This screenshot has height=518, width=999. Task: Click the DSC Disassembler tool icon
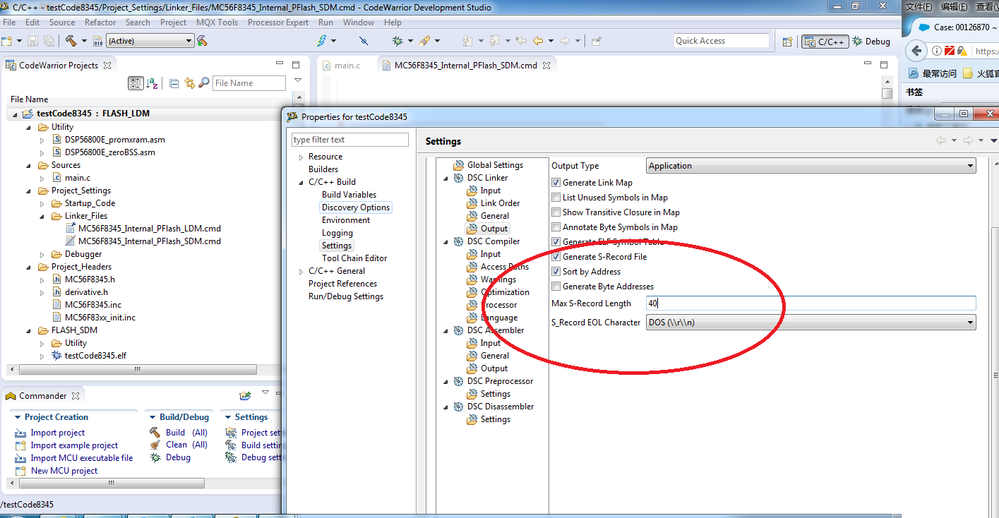point(458,406)
